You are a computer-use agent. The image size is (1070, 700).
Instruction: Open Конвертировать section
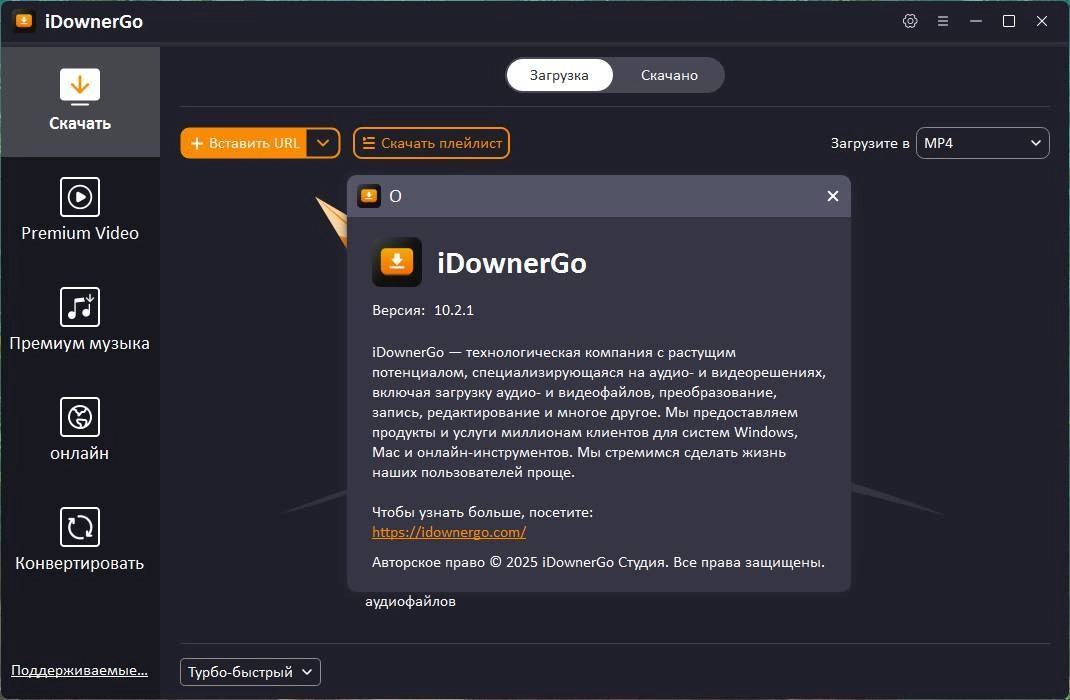[80, 540]
